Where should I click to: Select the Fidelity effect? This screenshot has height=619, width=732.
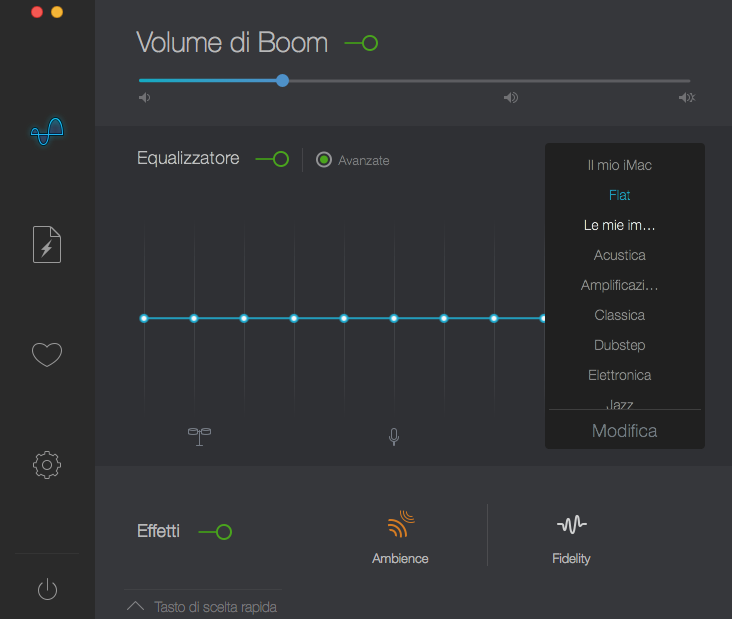click(571, 539)
